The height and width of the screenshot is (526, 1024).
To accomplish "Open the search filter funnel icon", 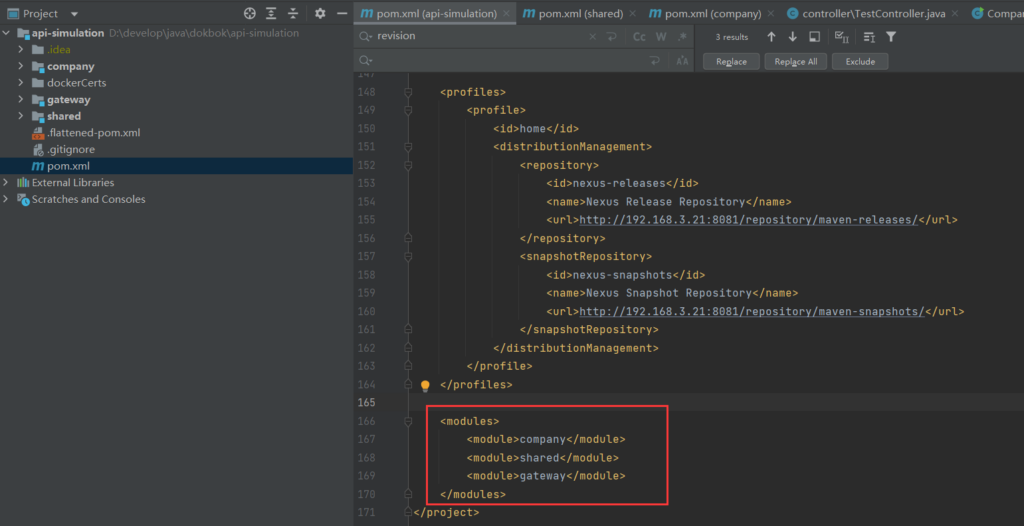I will pos(891,37).
